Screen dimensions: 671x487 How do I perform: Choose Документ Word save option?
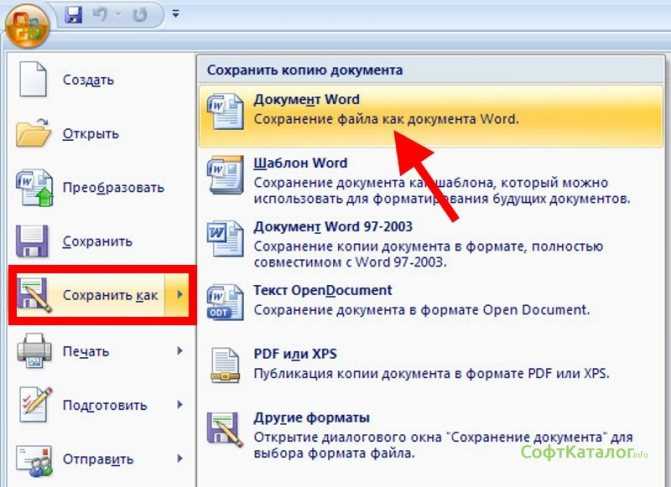pyautogui.click(x=431, y=116)
